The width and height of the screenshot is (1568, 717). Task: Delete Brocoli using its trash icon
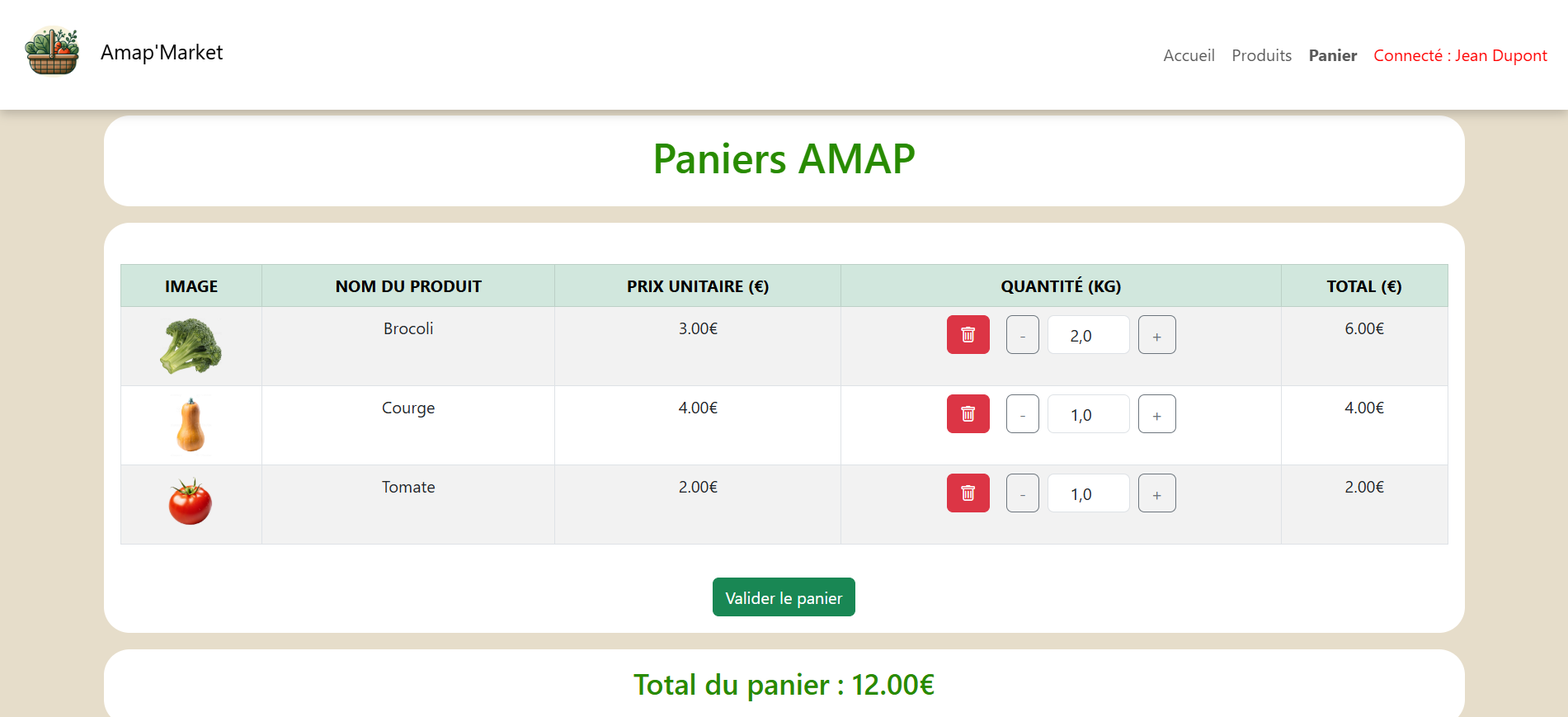[x=968, y=334]
